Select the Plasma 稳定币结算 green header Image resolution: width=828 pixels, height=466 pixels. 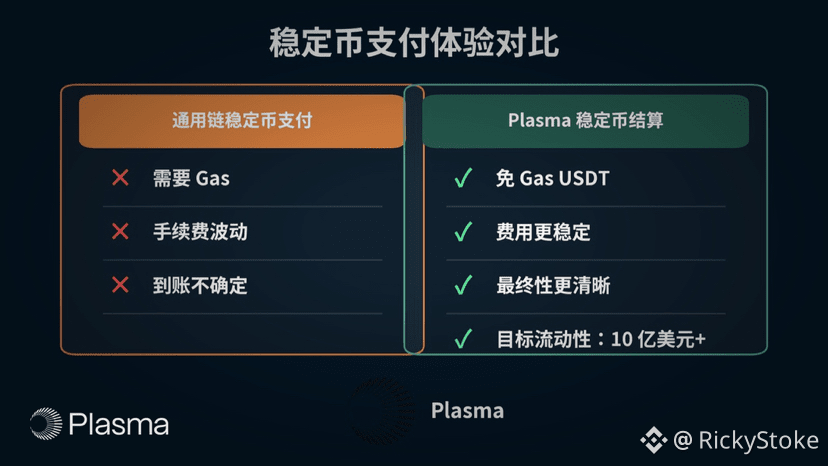coord(585,121)
